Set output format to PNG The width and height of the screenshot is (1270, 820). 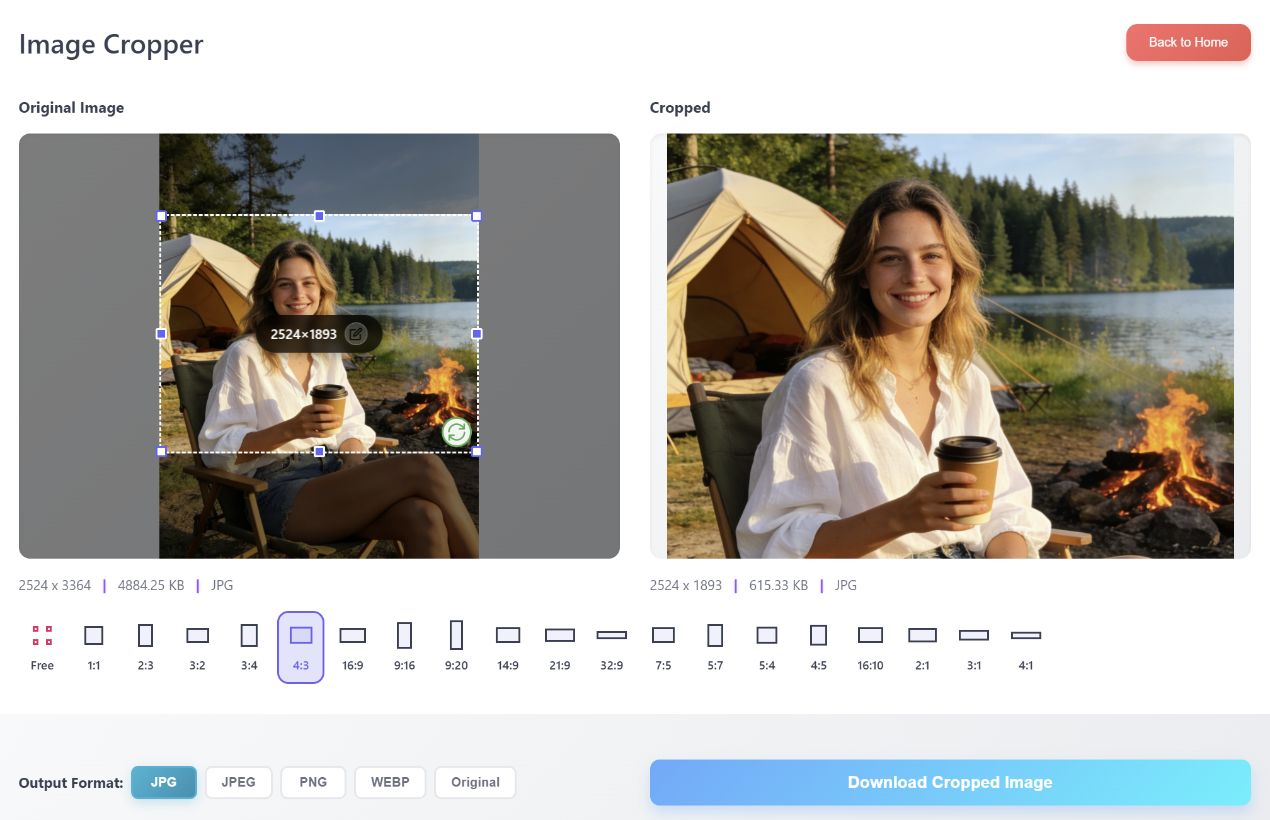coord(313,782)
